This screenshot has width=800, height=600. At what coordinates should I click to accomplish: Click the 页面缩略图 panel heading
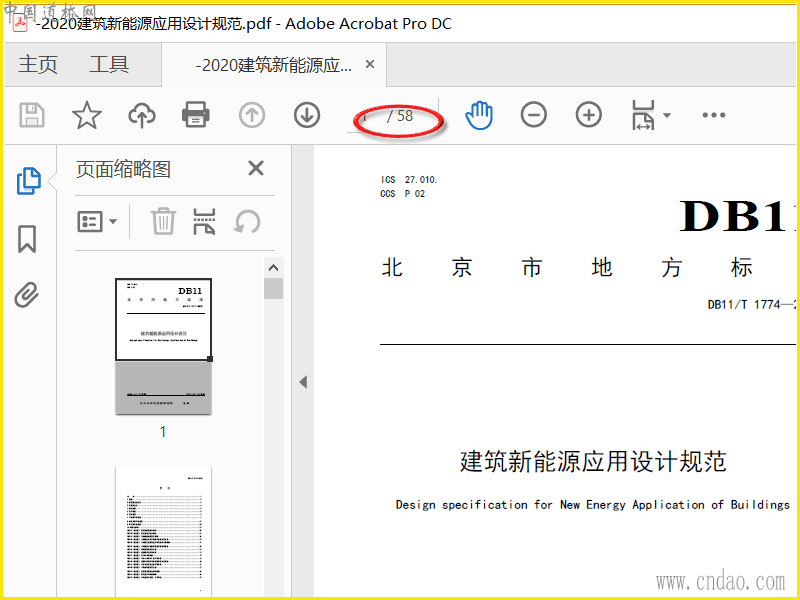coord(123,169)
